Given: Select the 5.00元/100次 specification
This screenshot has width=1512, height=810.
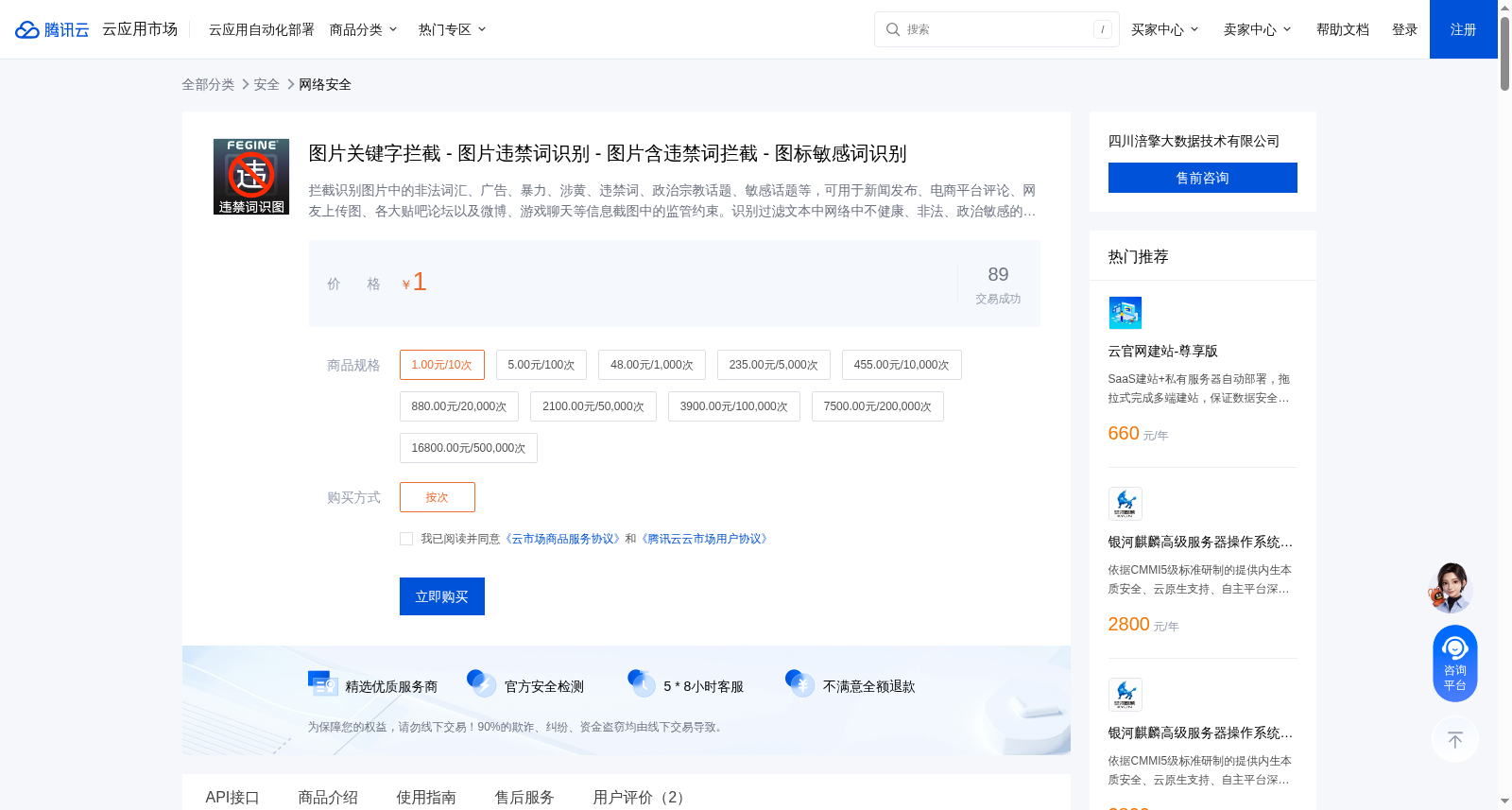Looking at the screenshot, I should [x=541, y=365].
